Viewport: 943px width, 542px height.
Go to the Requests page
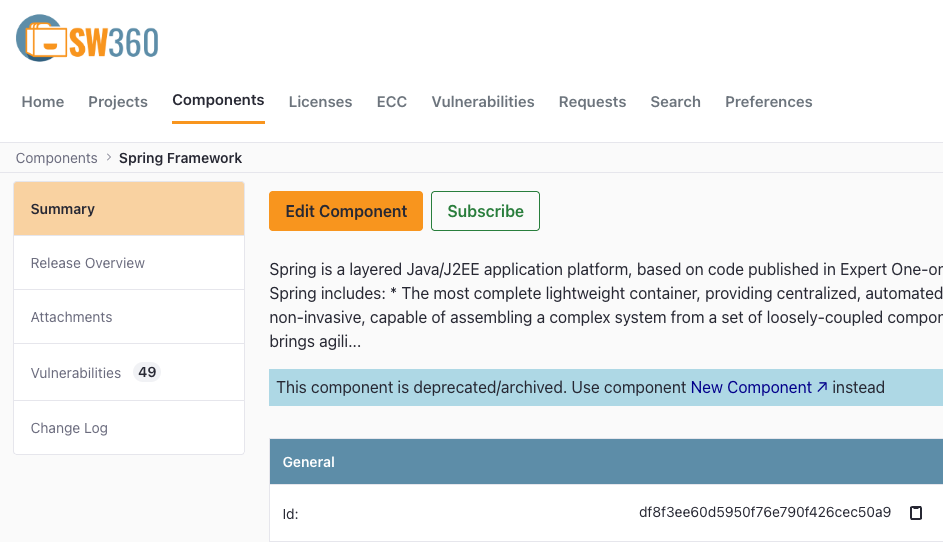592,102
